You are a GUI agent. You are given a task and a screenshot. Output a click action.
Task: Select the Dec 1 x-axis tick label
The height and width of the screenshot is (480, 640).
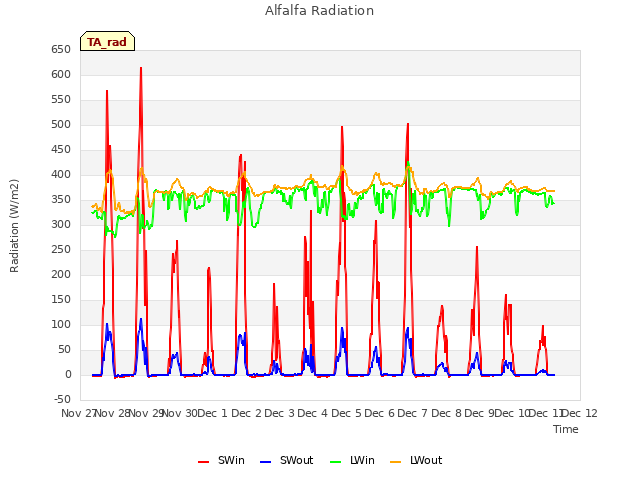point(212,413)
